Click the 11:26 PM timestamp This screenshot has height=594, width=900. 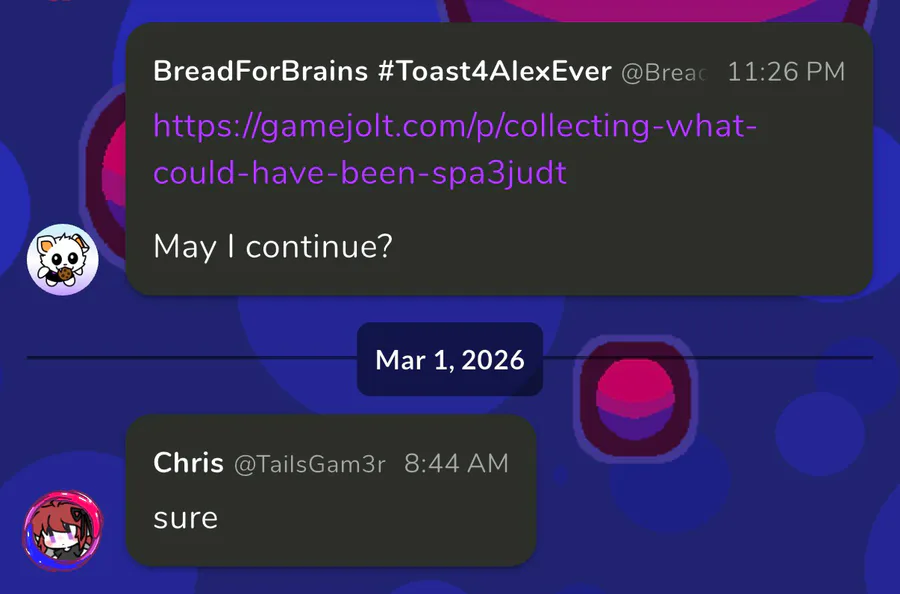coord(786,72)
